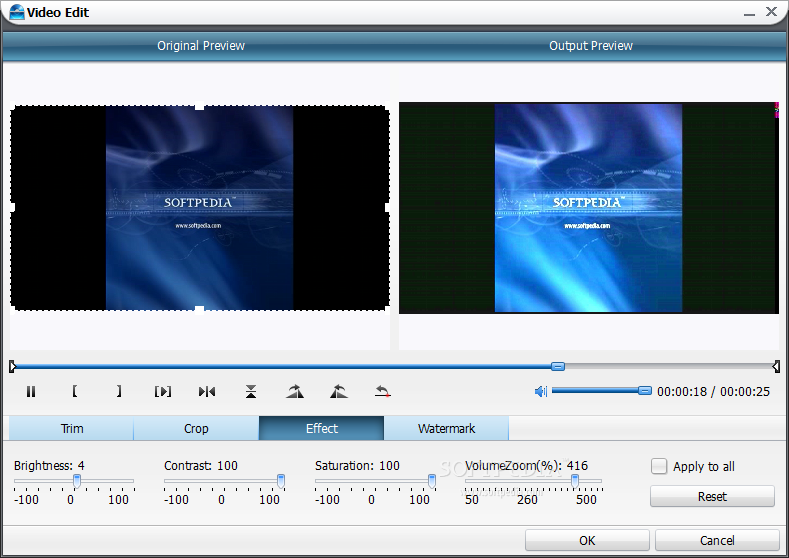Click the Output Preview header text
This screenshot has height=558, width=789.
pyautogui.click(x=591, y=46)
